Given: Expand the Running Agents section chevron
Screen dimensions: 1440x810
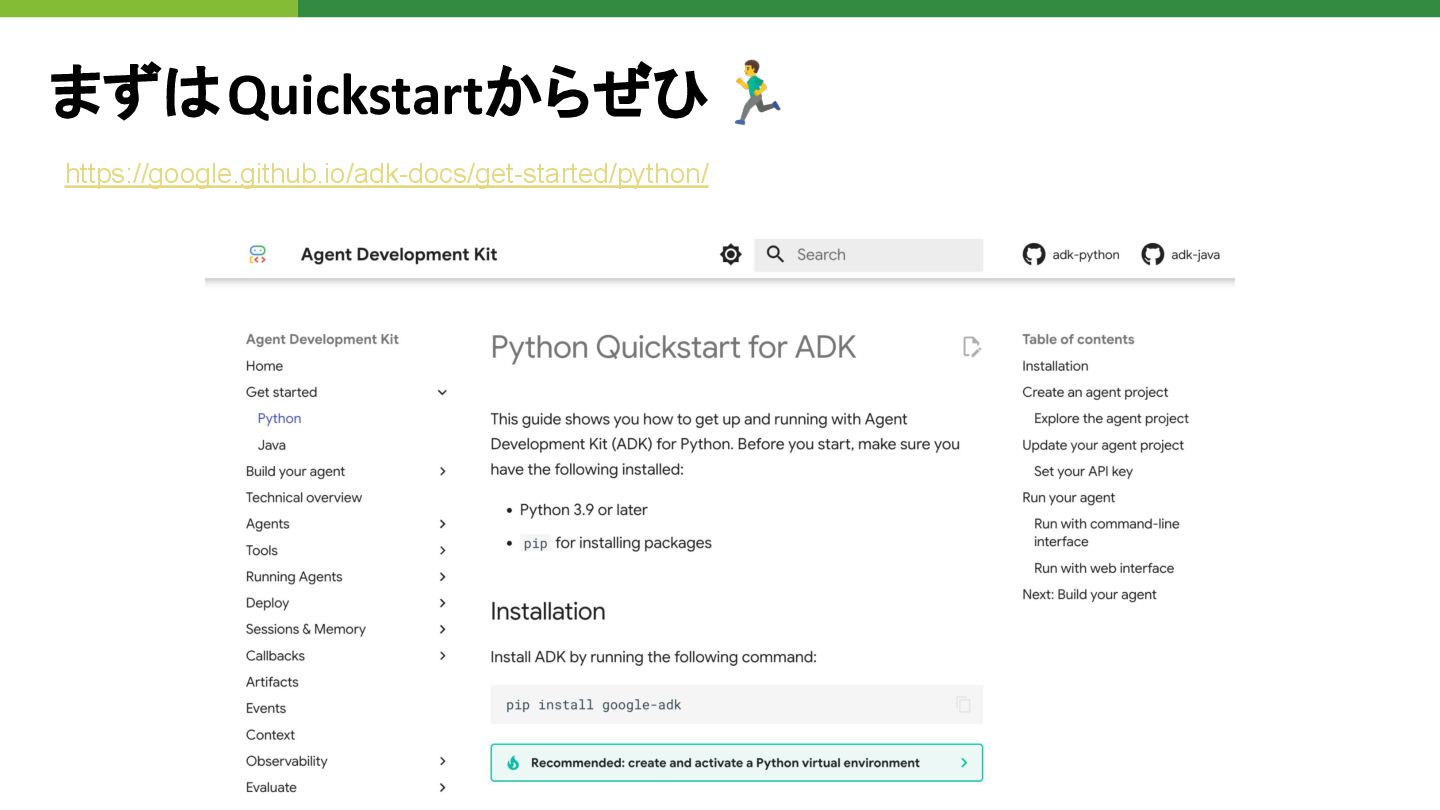Looking at the screenshot, I should [442, 576].
